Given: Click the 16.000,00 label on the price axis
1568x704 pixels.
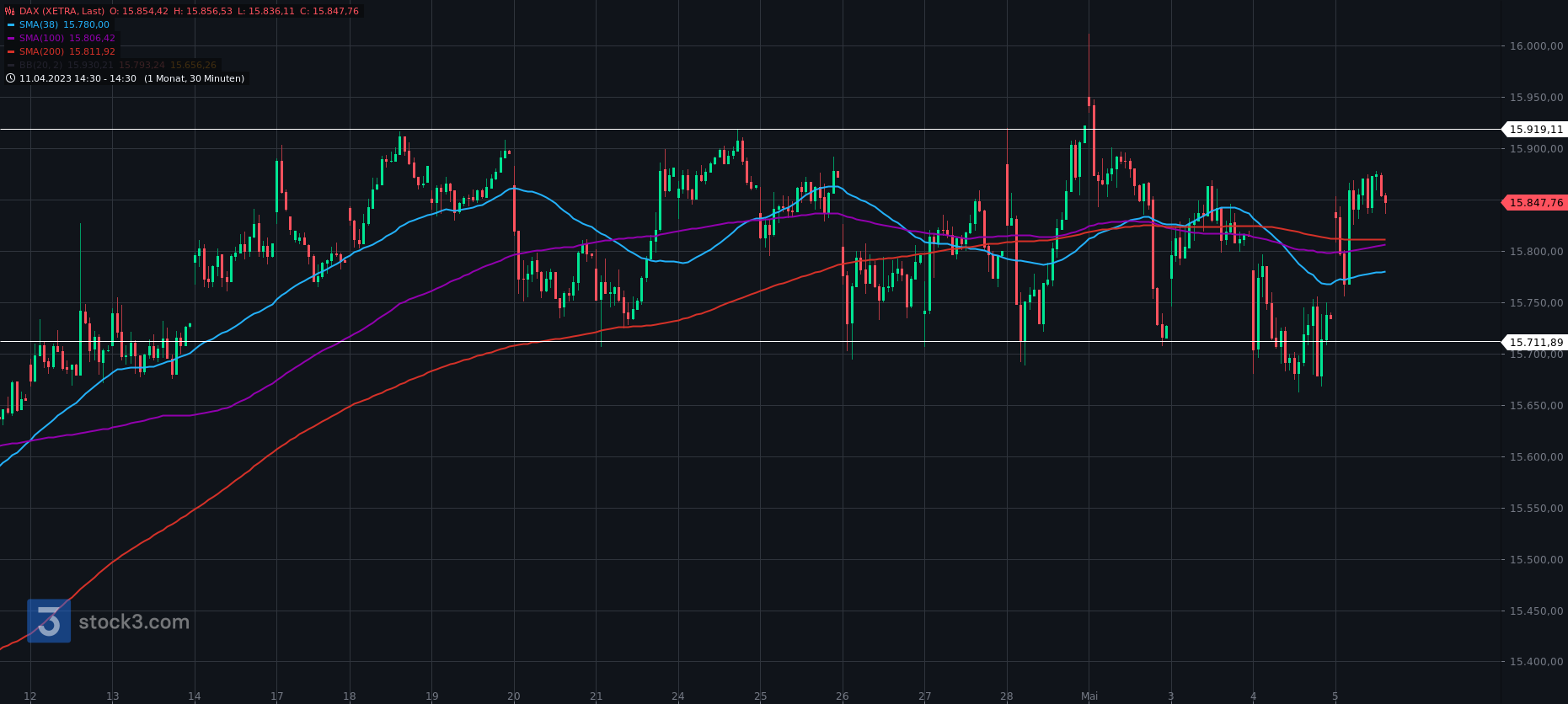Looking at the screenshot, I should point(1536,46).
